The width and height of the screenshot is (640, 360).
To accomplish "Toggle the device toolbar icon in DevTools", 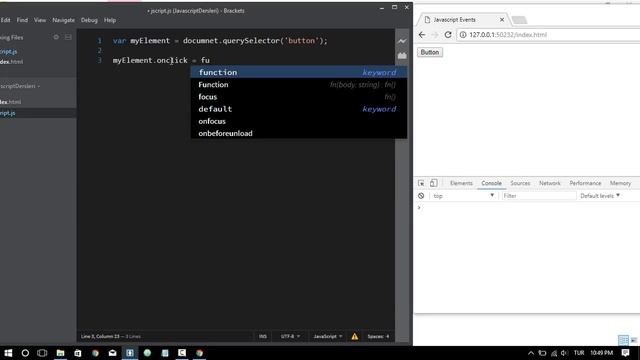I will point(433,183).
